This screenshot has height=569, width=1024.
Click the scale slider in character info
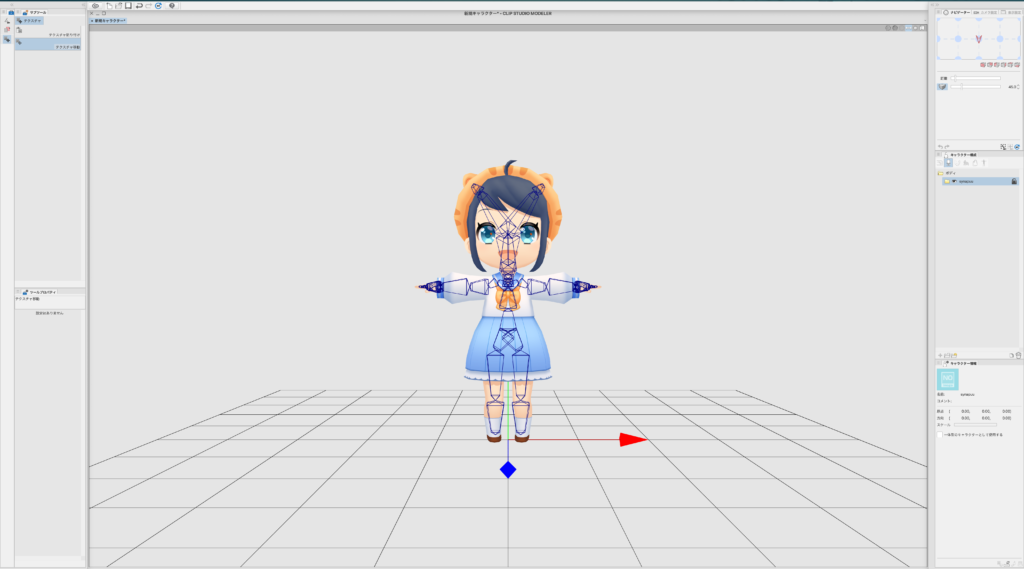point(976,425)
